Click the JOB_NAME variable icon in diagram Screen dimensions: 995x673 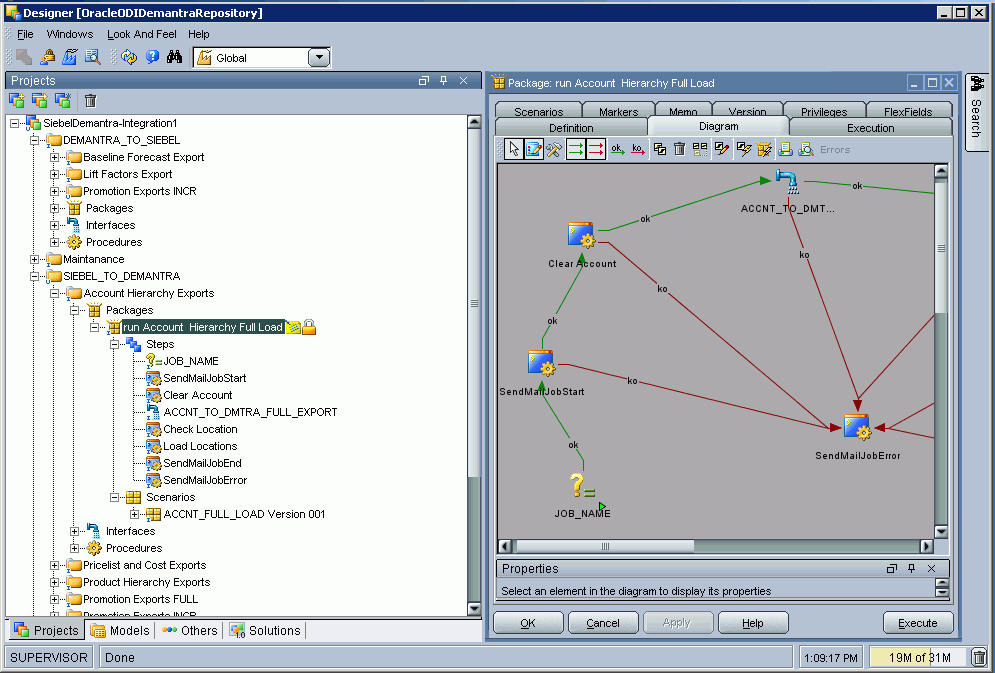582,487
